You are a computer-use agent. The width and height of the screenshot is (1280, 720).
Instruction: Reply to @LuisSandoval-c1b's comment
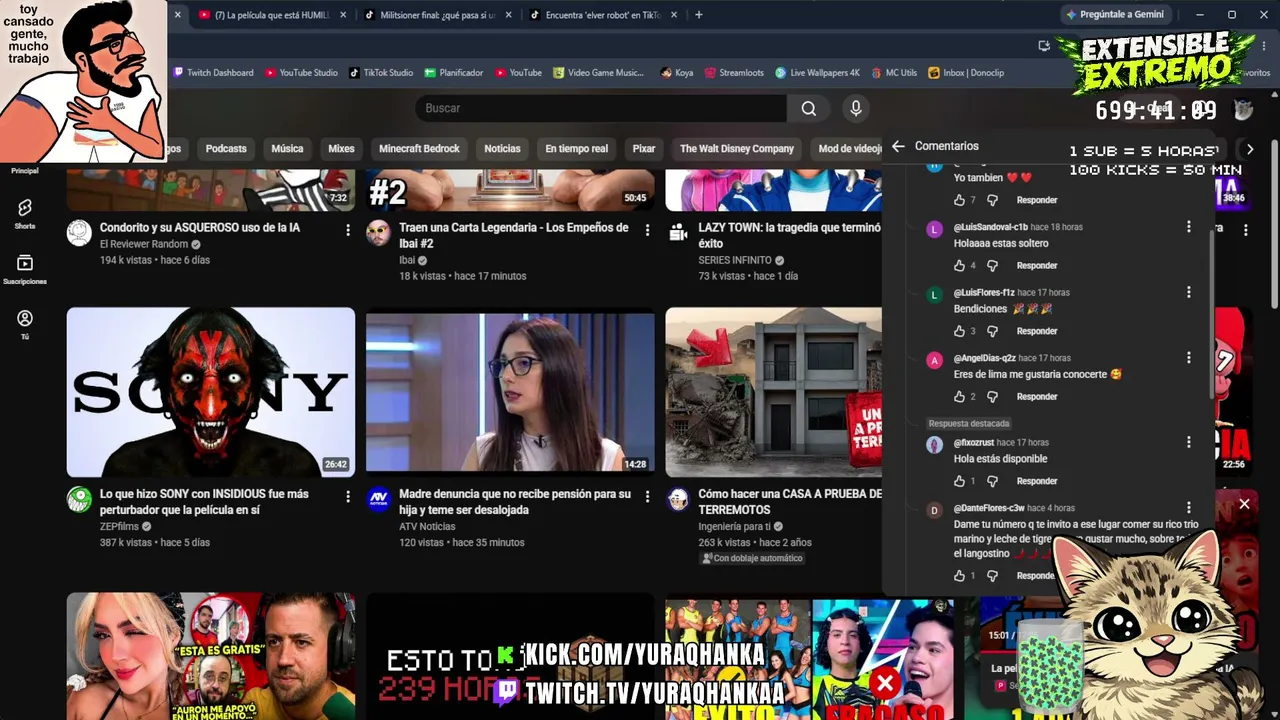(x=1037, y=266)
